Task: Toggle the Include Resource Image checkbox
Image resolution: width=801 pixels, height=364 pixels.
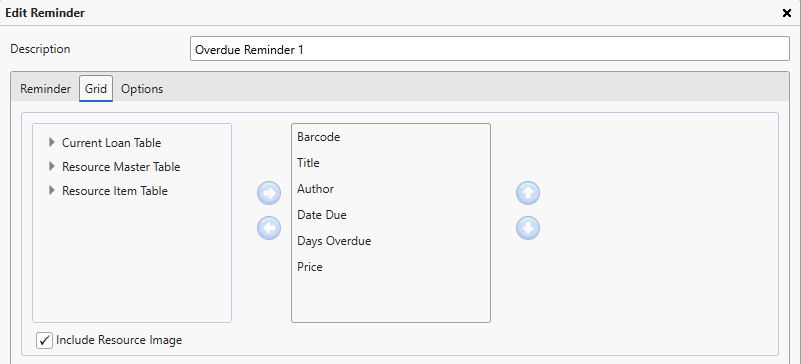Action: 44,341
